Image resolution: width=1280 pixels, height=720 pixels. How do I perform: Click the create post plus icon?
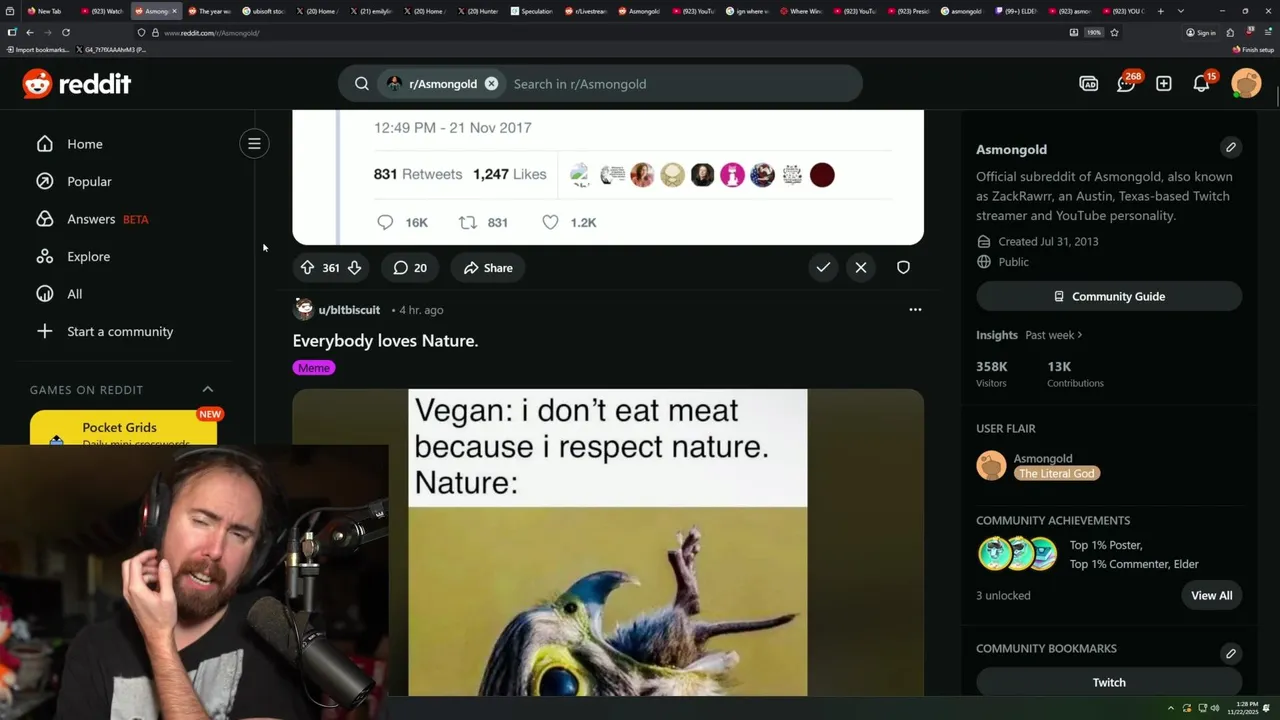pyautogui.click(x=1164, y=84)
